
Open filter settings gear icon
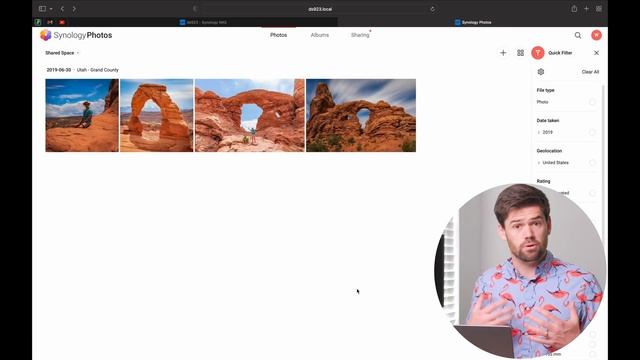[x=541, y=72]
